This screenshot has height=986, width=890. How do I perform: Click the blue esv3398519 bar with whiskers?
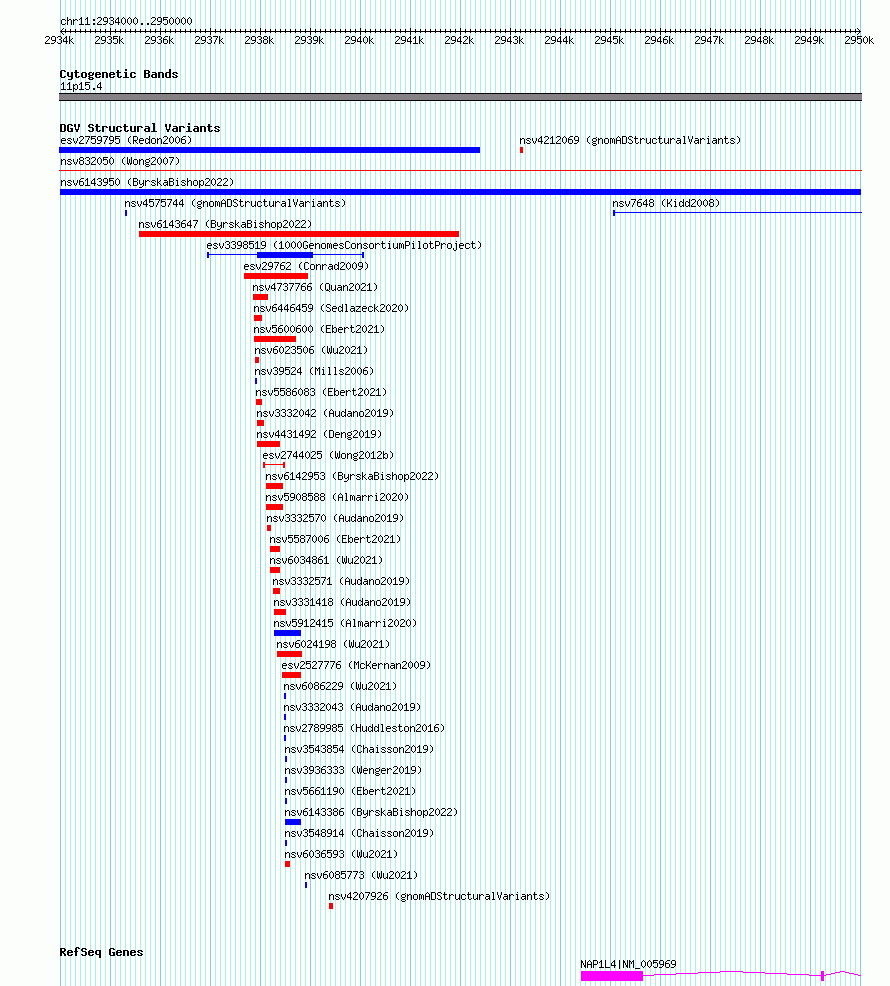click(286, 255)
